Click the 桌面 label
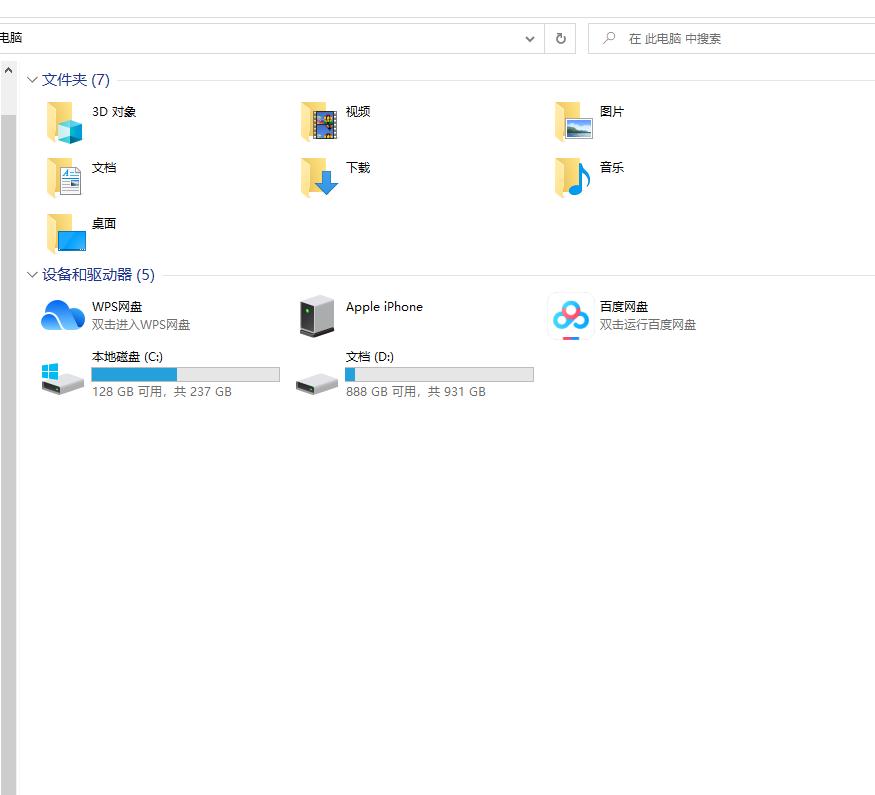Screen dimensions: 875x795 click(104, 224)
